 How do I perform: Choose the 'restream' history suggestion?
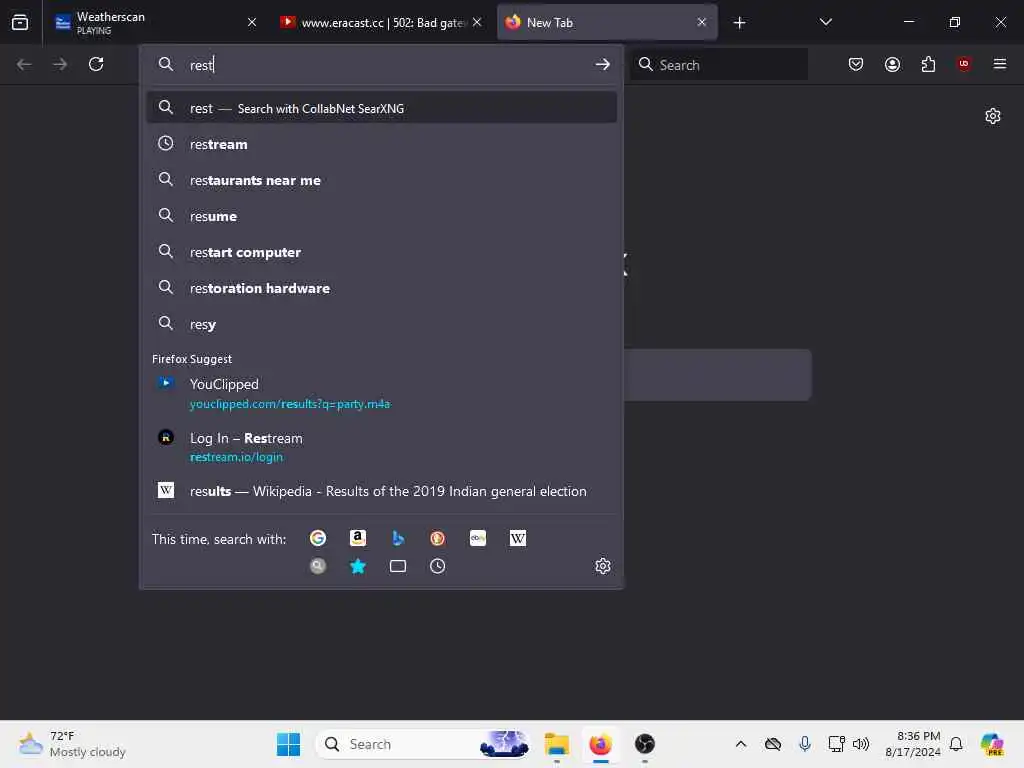[x=381, y=144]
